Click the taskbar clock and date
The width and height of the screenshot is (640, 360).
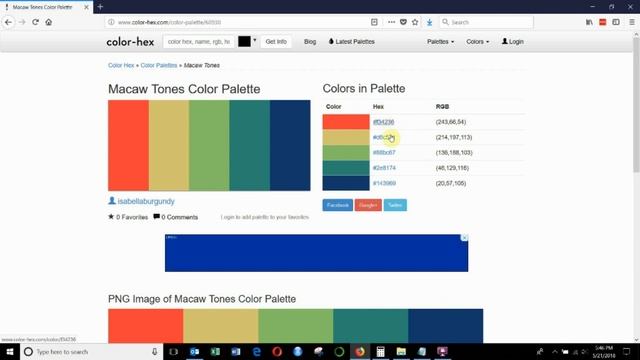(604, 351)
